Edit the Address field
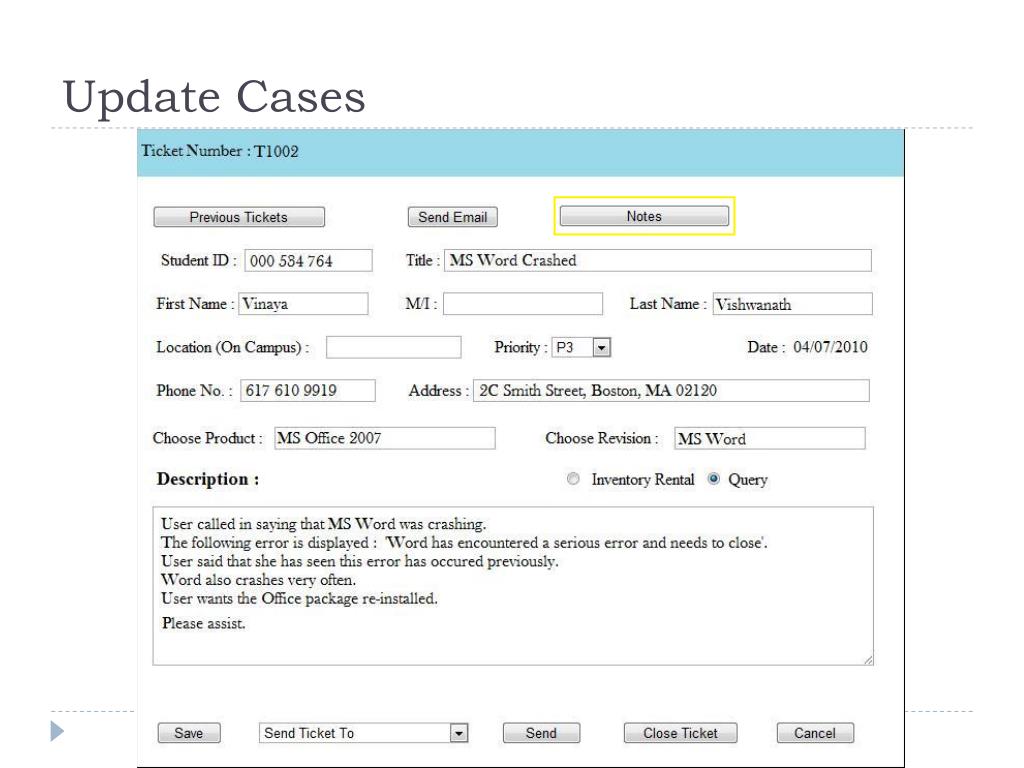Viewport: 1024px width, 768px height. 671,391
